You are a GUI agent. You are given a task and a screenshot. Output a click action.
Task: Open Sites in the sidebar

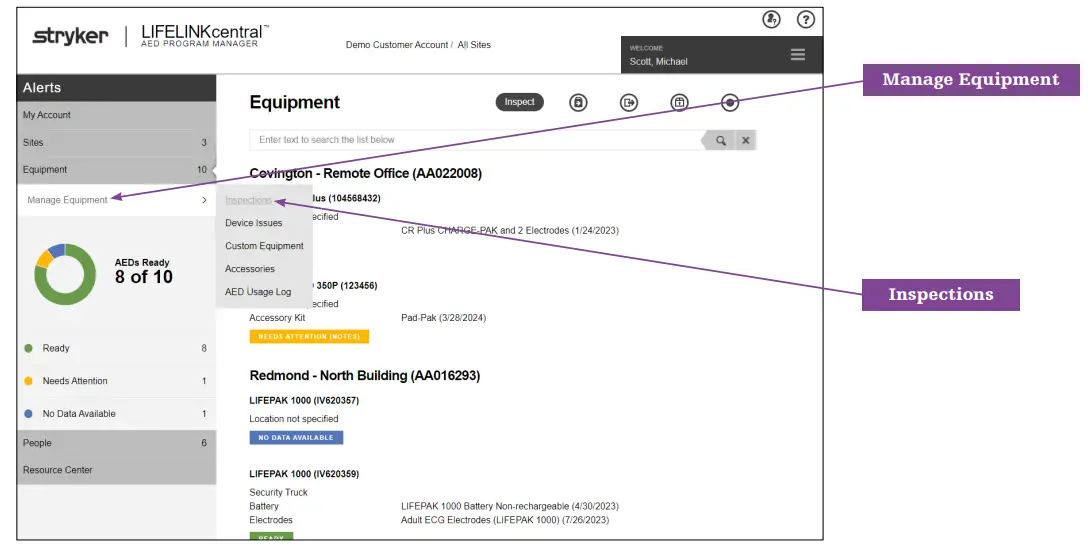[x=117, y=142]
